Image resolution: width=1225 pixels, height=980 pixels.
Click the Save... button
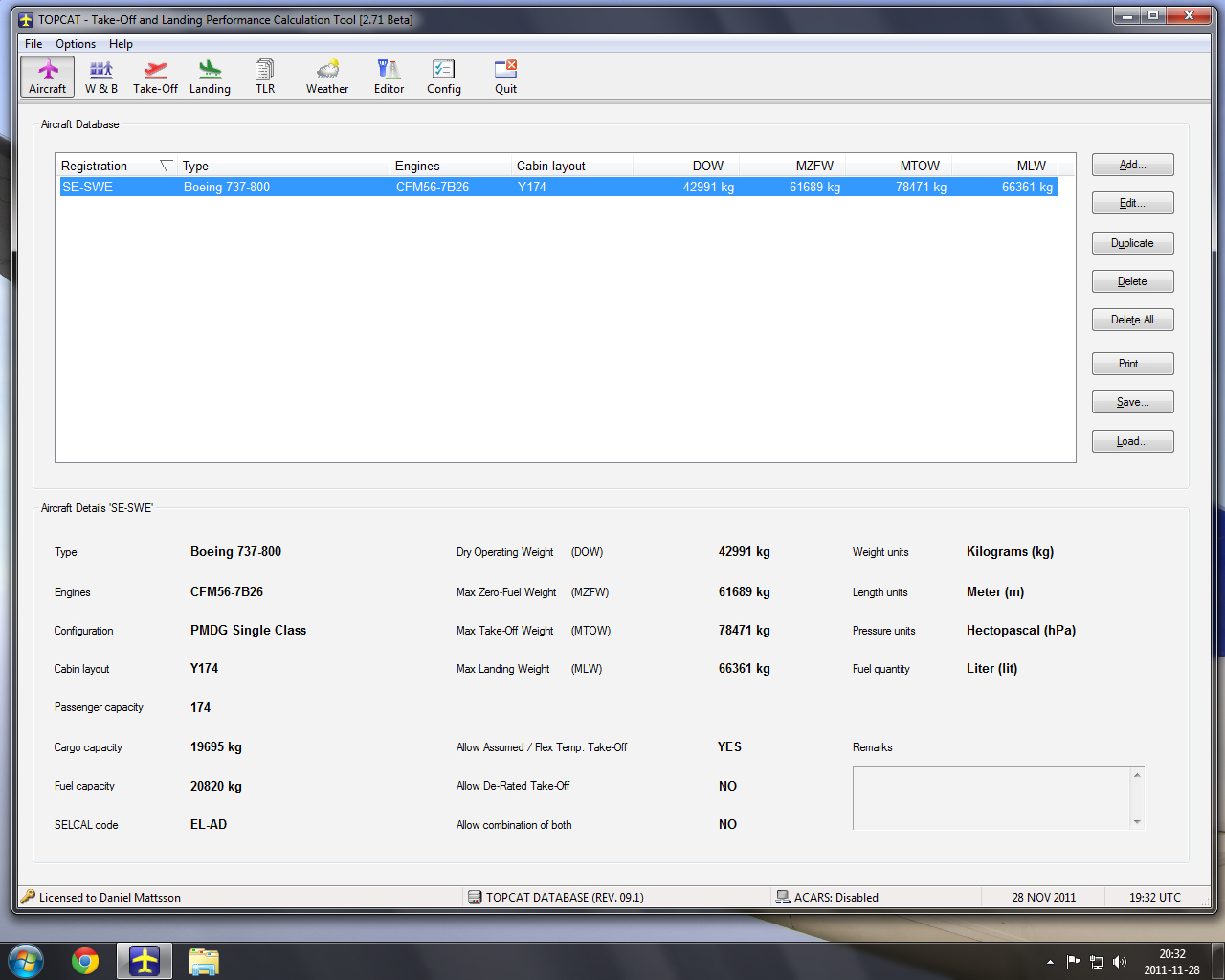[x=1133, y=402]
